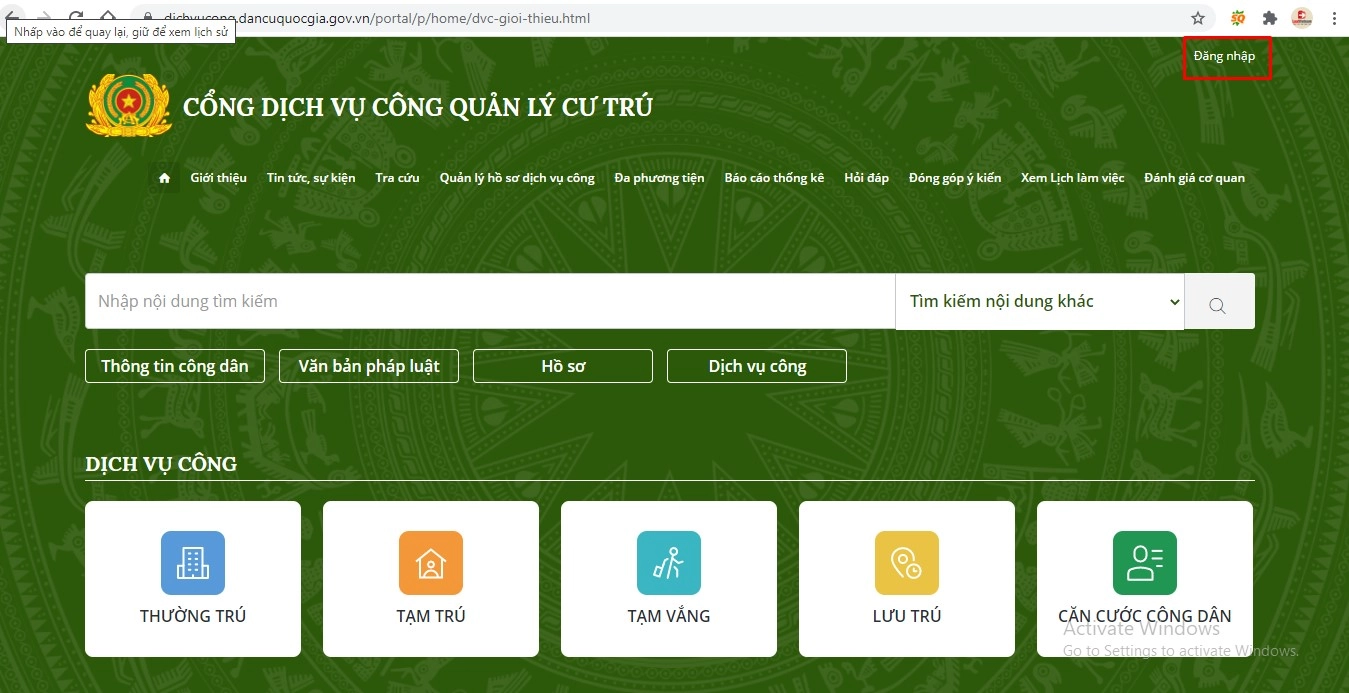This screenshot has width=1349, height=693.
Task: Click the bookmark star in the address bar
Action: 1197,17
